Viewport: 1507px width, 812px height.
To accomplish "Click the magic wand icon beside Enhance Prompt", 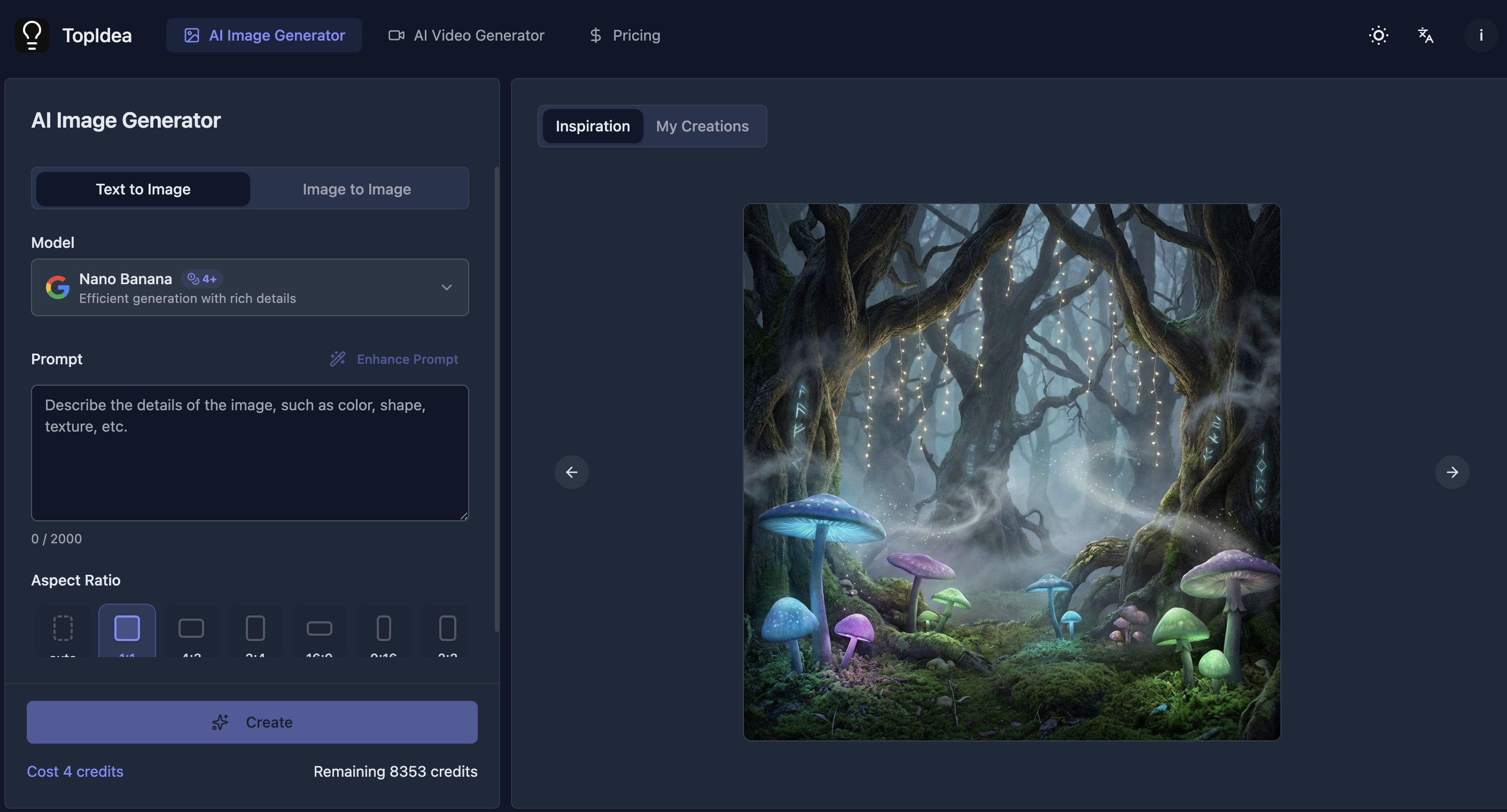I will pyautogui.click(x=338, y=358).
